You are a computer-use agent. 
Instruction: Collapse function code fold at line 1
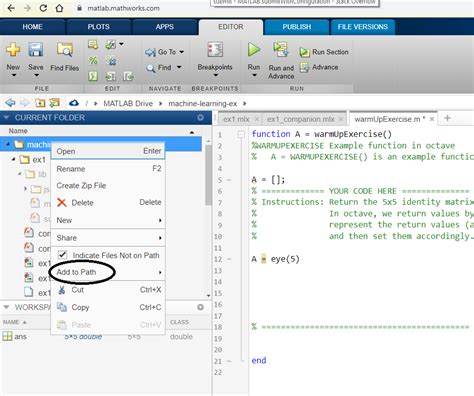(x=241, y=134)
